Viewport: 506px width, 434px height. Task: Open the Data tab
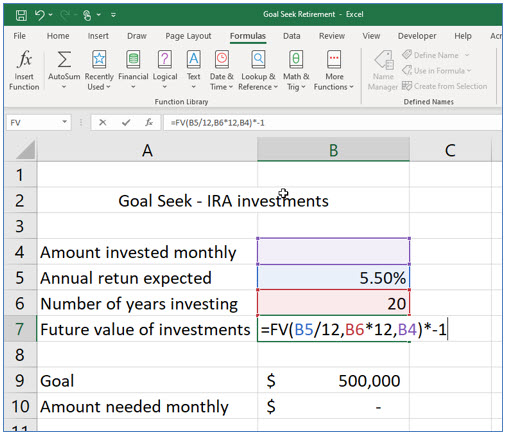pyautogui.click(x=292, y=36)
